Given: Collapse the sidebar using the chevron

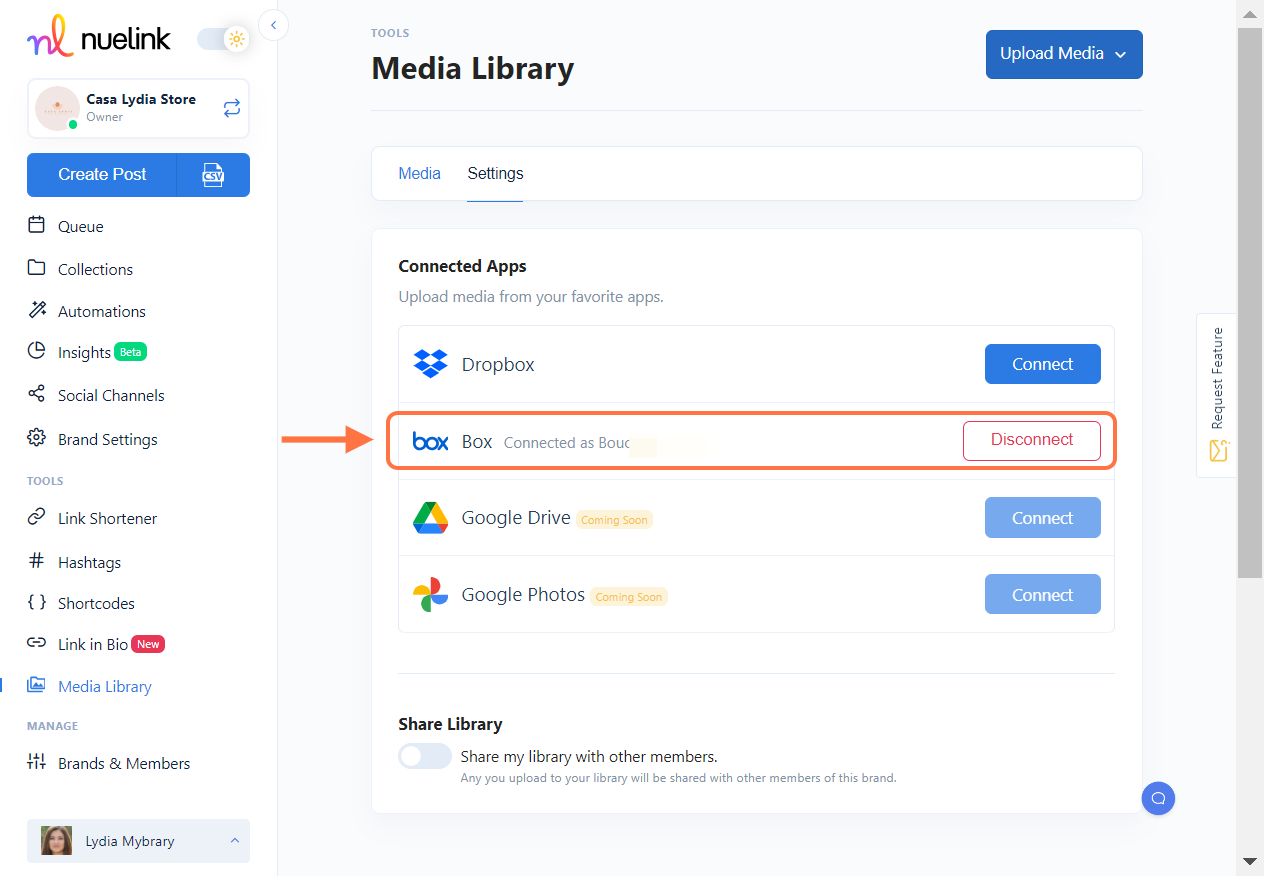Looking at the screenshot, I should (273, 25).
